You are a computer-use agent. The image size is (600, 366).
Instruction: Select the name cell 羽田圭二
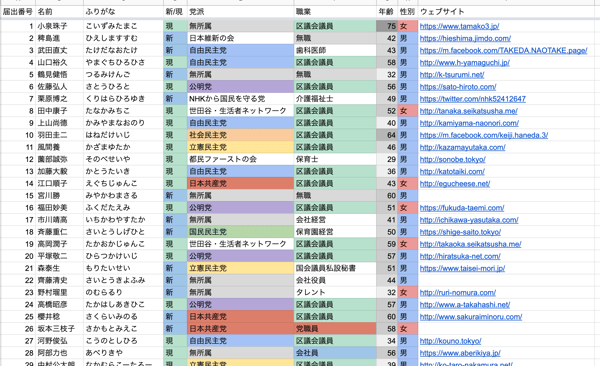point(60,135)
